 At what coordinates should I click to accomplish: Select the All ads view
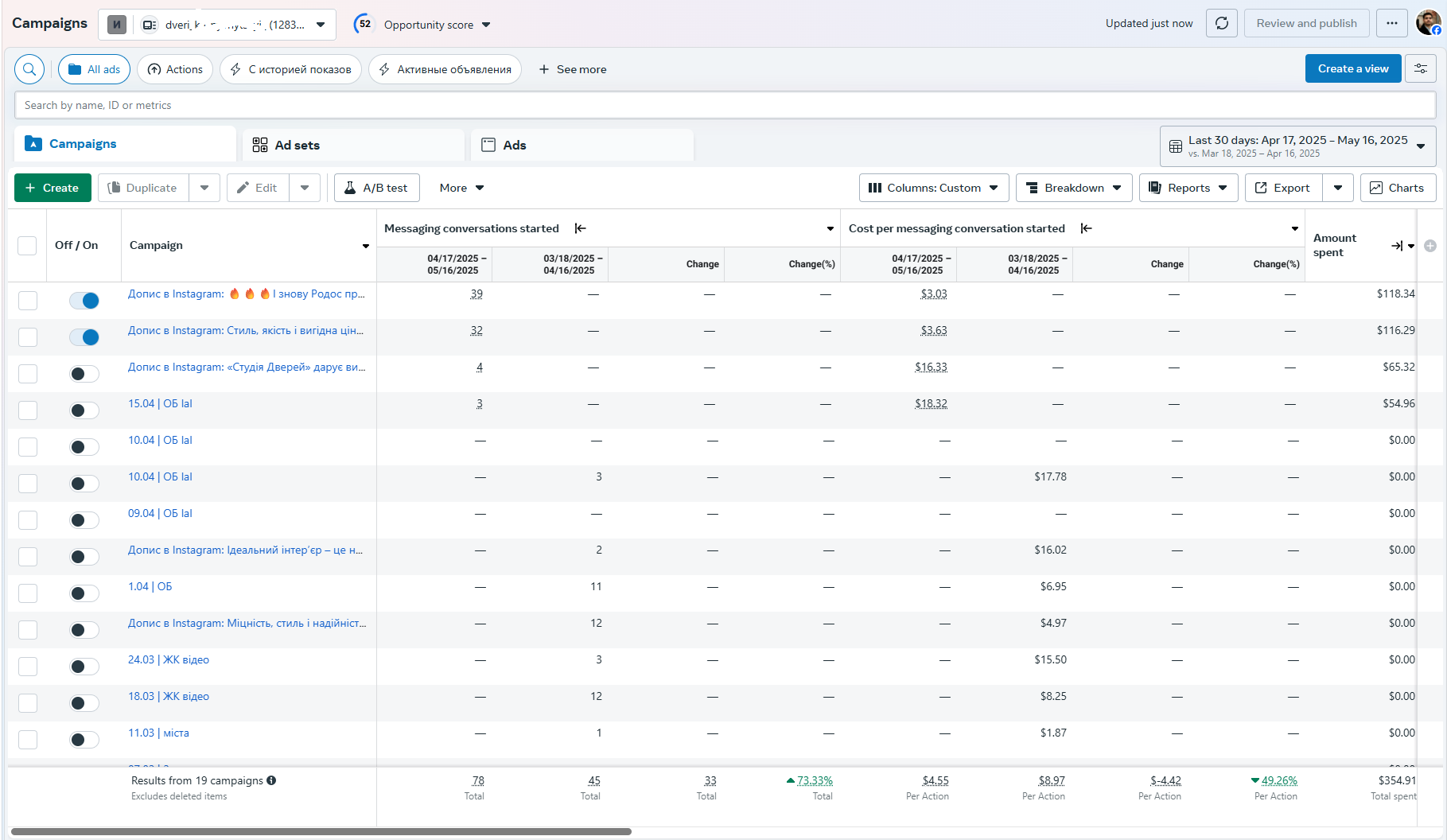[94, 69]
